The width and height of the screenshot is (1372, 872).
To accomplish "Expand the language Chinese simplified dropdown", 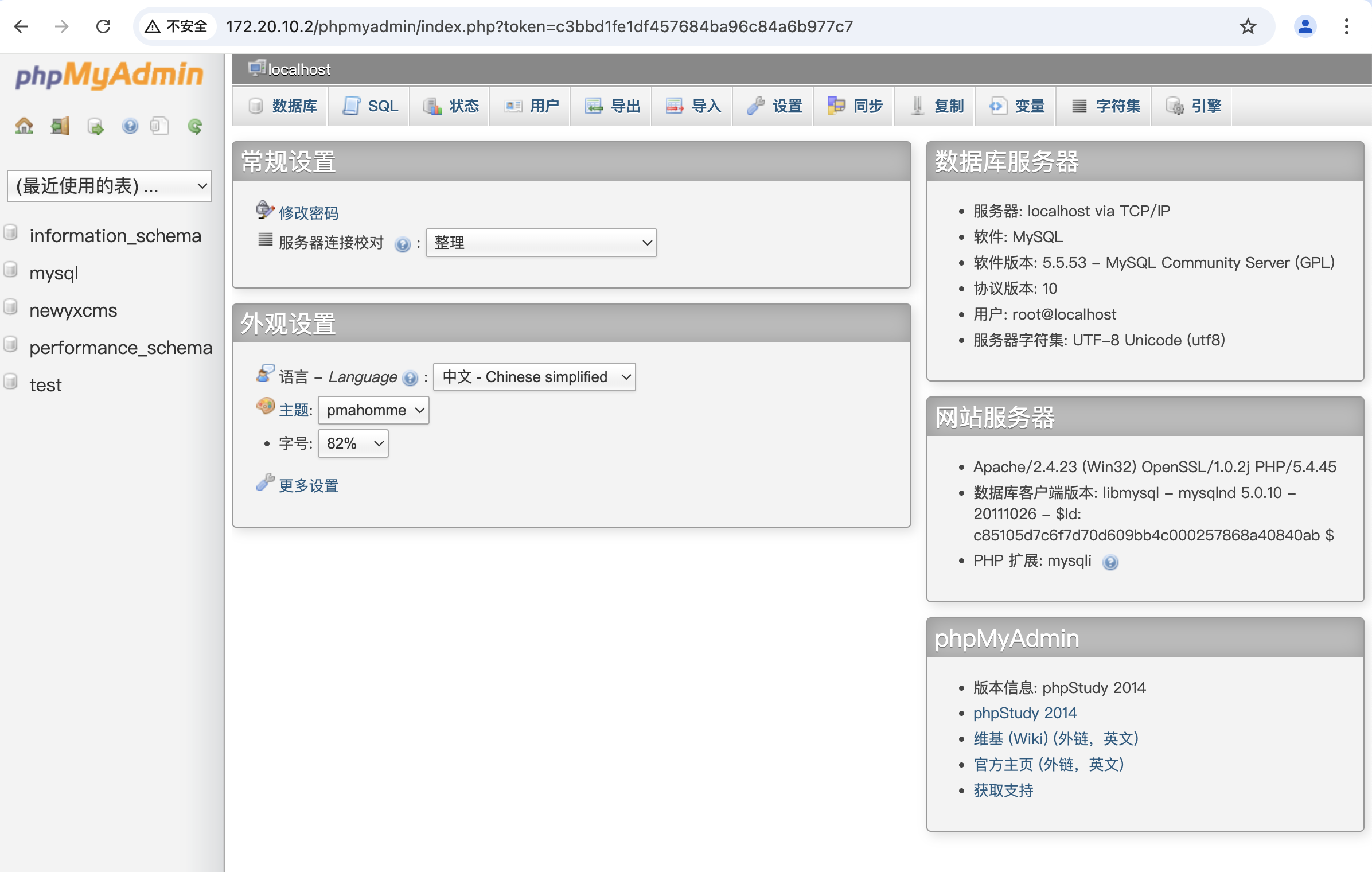I will (x=534, y=377).
